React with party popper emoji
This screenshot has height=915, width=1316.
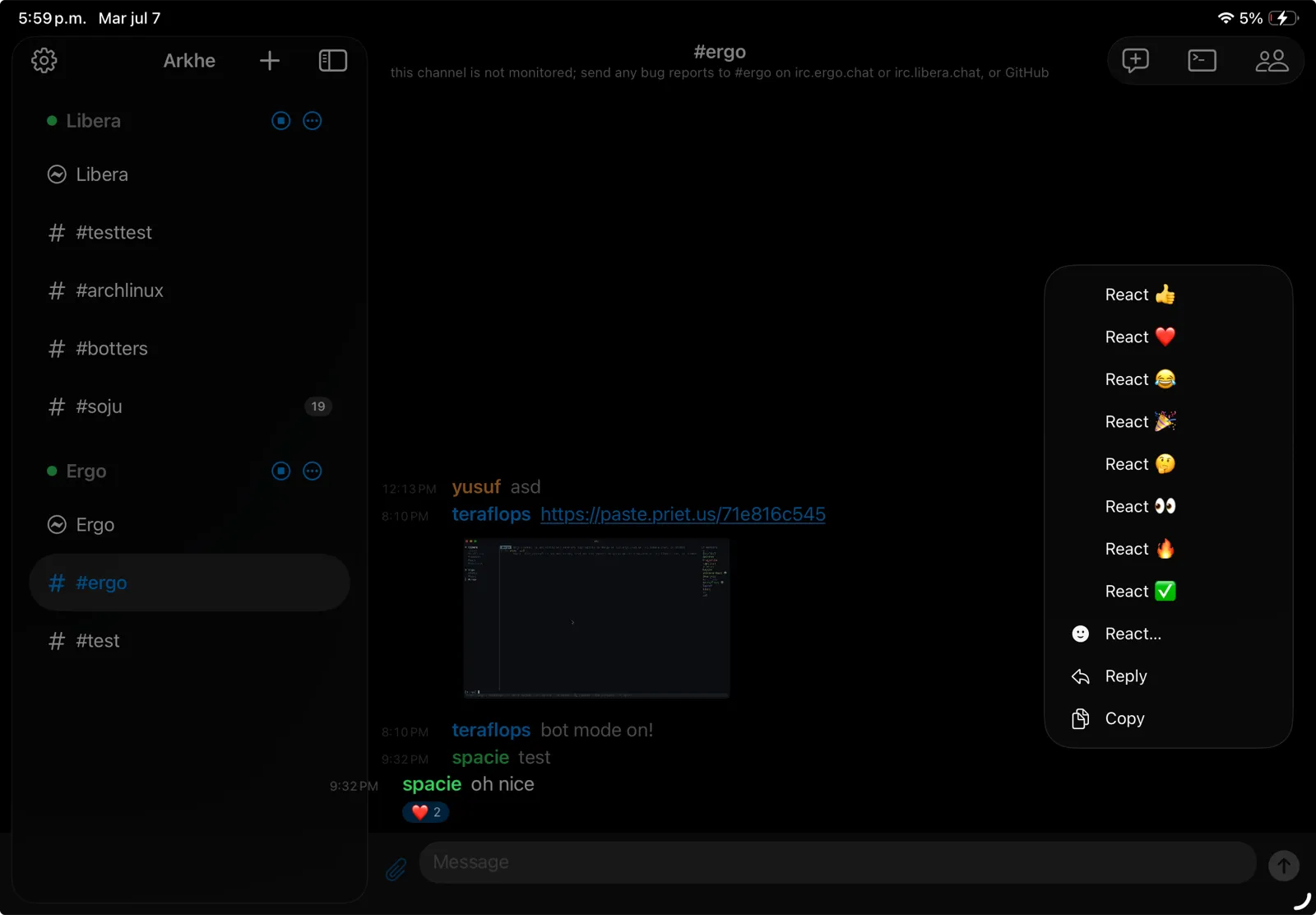click(x=1168, y=421)
